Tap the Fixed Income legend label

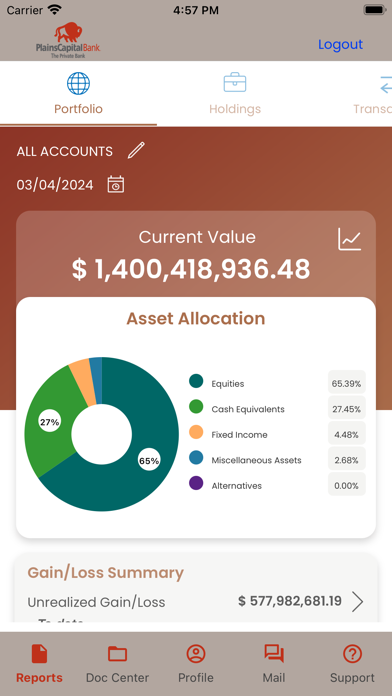[x=239, y=435]
